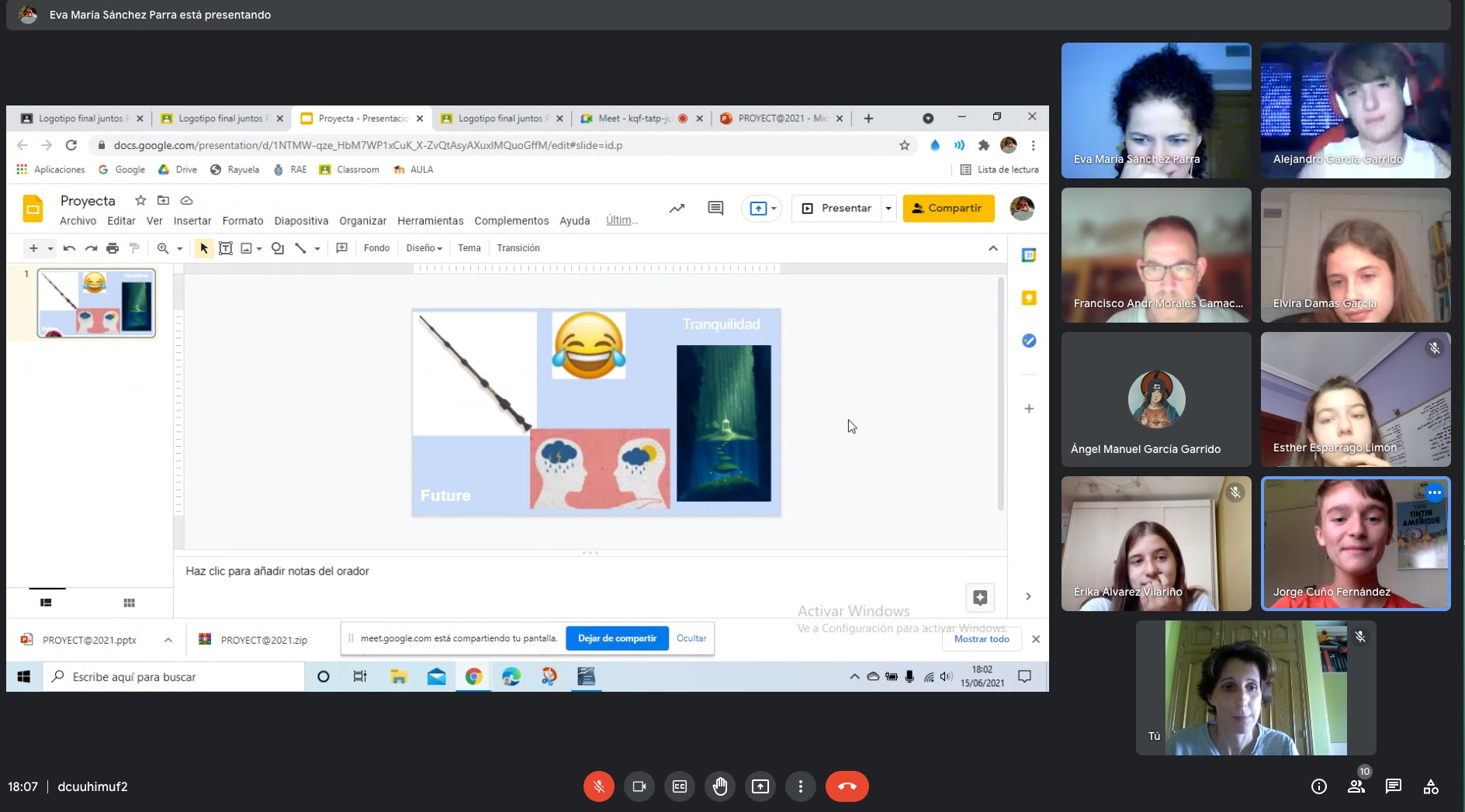
Task: Open the comments history icon in Slides
Action: click(x=715, y=208)
